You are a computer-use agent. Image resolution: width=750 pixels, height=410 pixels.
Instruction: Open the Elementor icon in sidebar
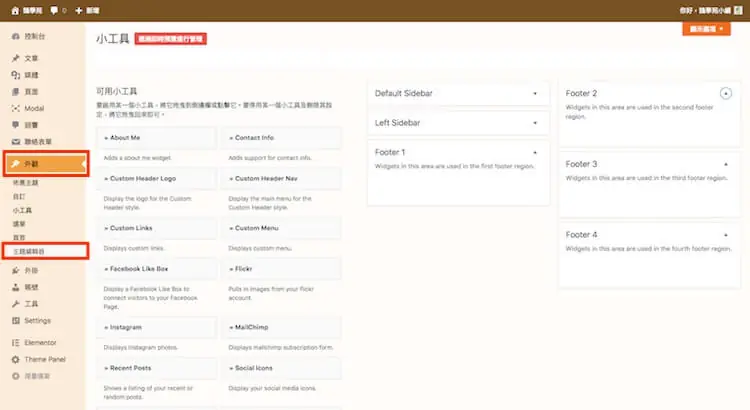(16, 343)
